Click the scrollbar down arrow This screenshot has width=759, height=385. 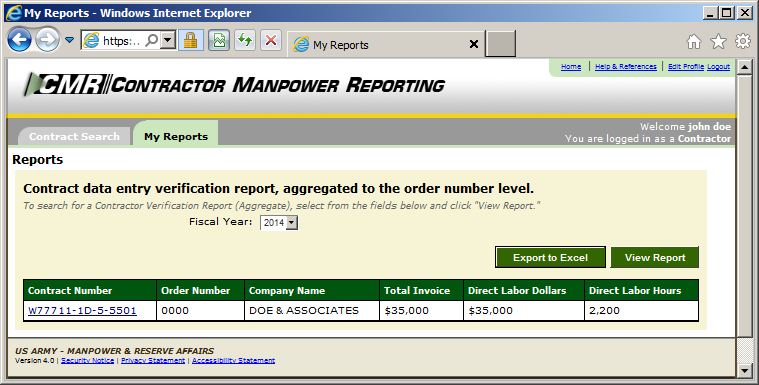744,371
